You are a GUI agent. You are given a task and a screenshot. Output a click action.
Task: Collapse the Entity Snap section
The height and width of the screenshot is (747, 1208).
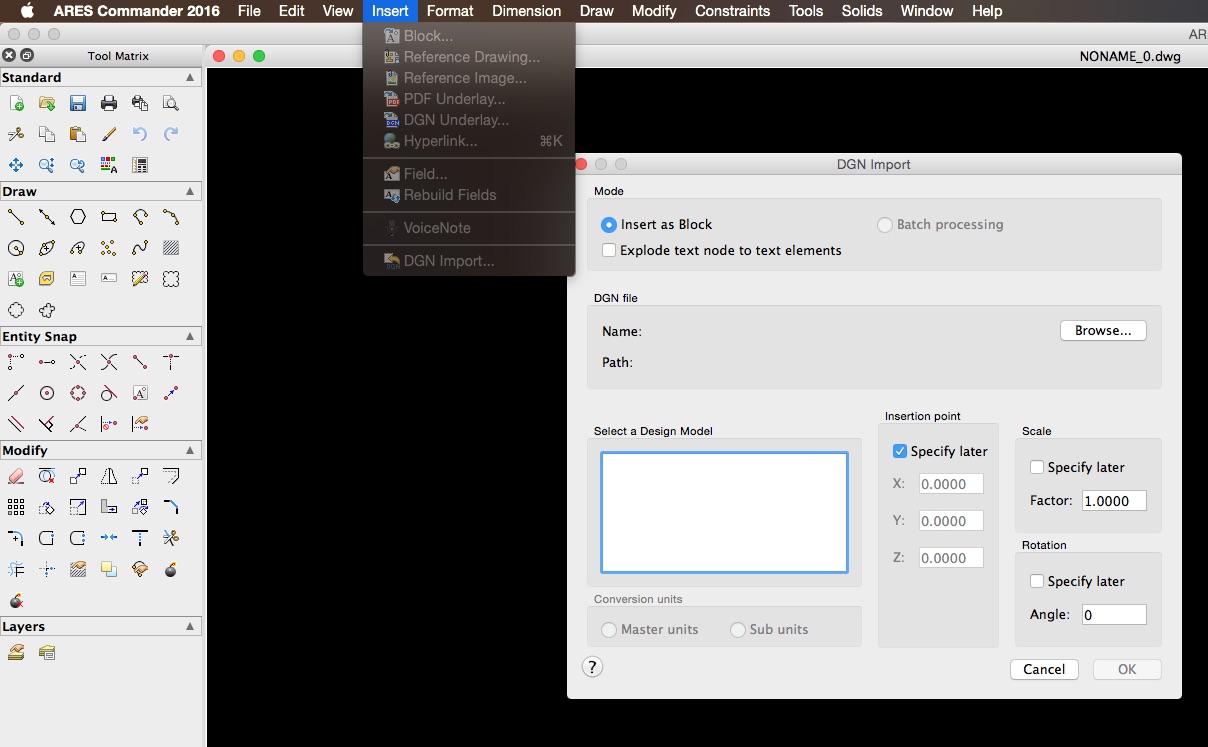190,336
